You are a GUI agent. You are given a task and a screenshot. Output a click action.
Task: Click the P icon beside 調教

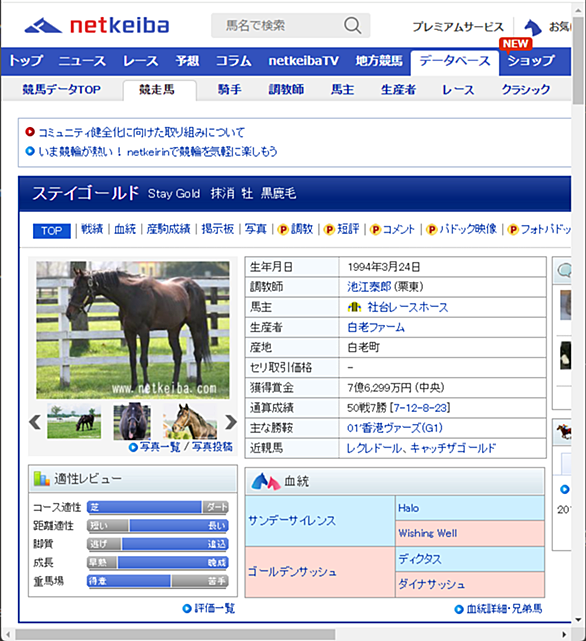(x=283, y=230)
